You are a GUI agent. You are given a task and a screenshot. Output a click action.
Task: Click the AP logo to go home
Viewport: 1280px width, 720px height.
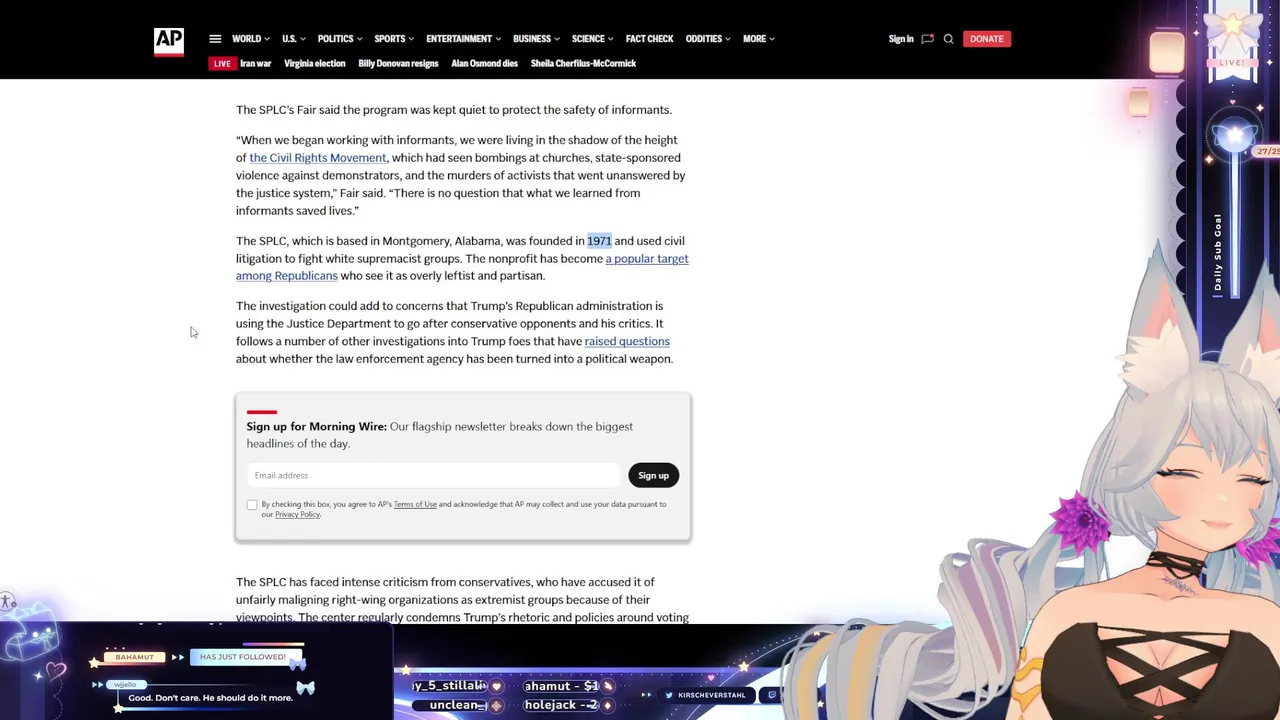tap(168, 41)
